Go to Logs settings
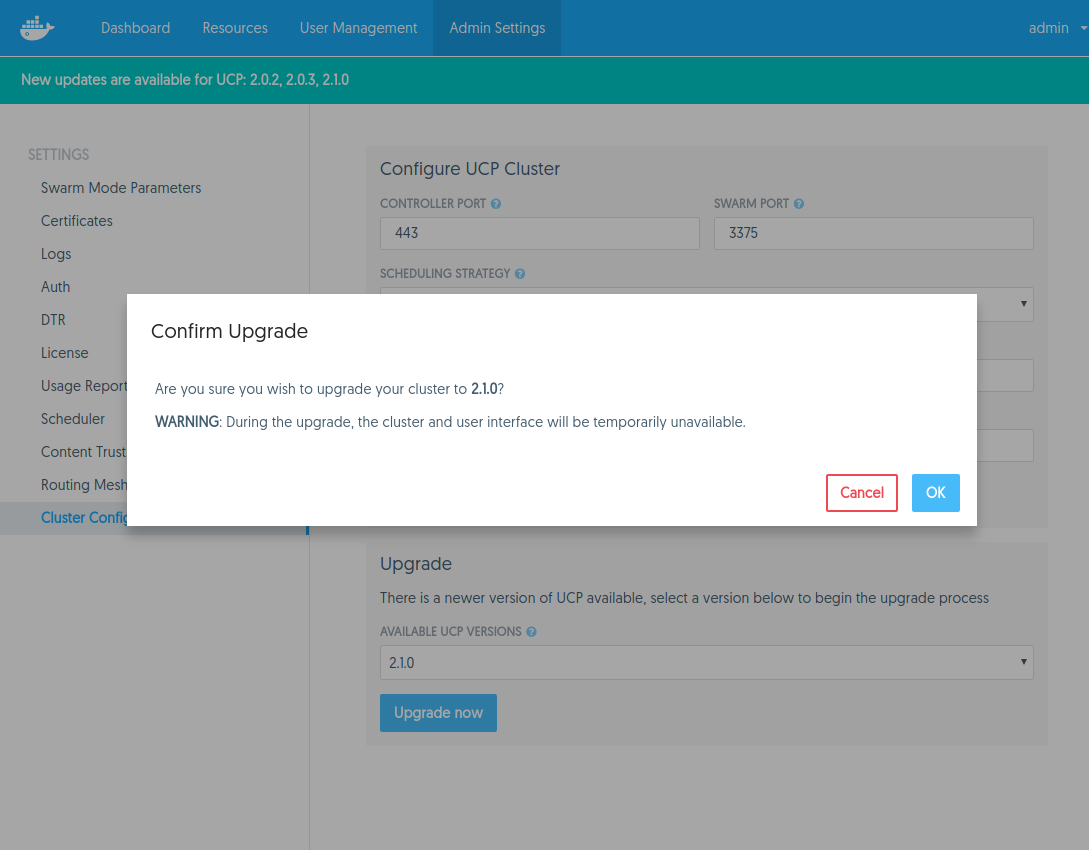The height and width of the screenshot is (850, 1089). pos(56,254)
